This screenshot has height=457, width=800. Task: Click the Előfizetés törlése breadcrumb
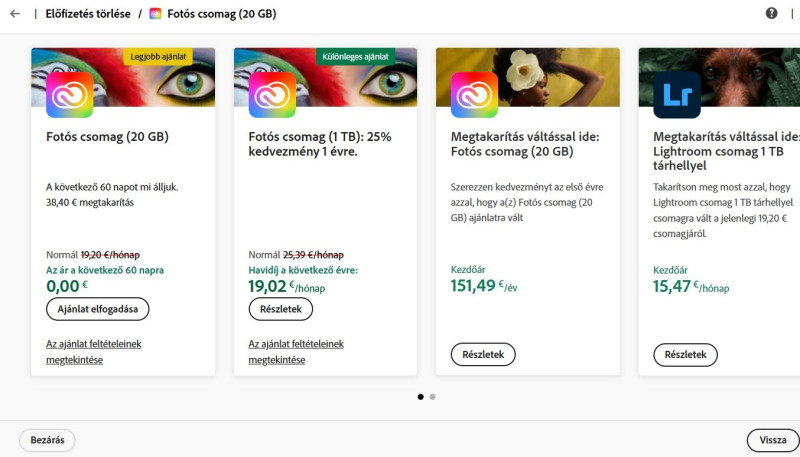click(86, 14)
